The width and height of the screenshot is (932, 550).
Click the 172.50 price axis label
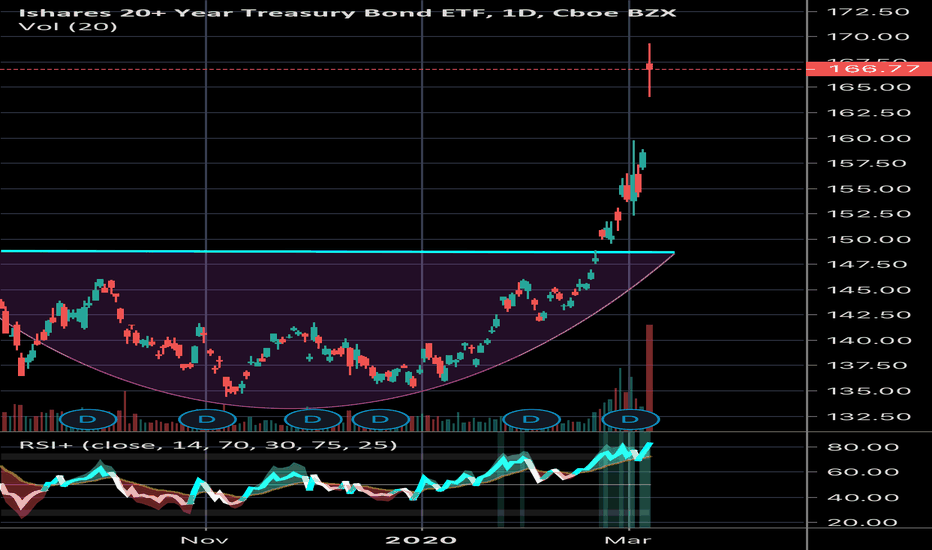[x=868, y=12]
